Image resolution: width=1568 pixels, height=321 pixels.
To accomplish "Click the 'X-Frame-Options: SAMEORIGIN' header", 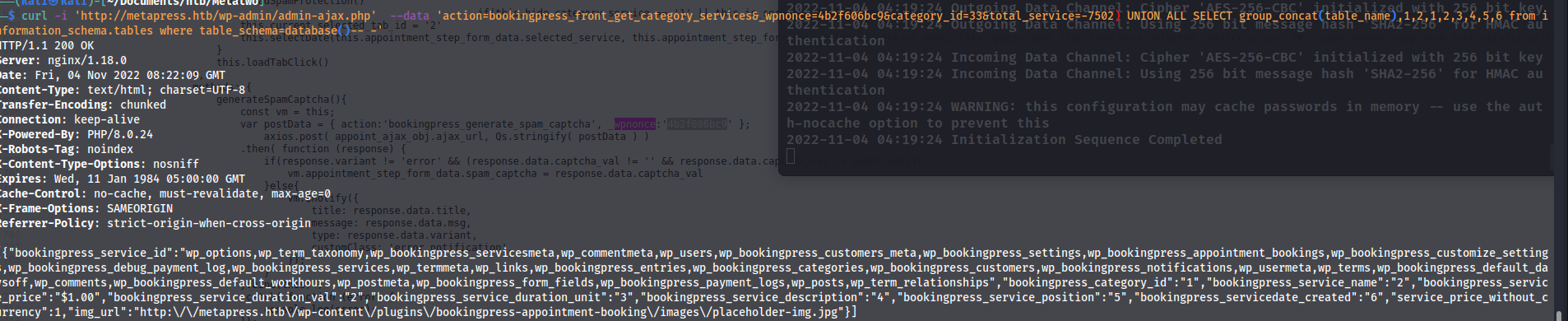I will pyautogui.click(x=86, y=208).
